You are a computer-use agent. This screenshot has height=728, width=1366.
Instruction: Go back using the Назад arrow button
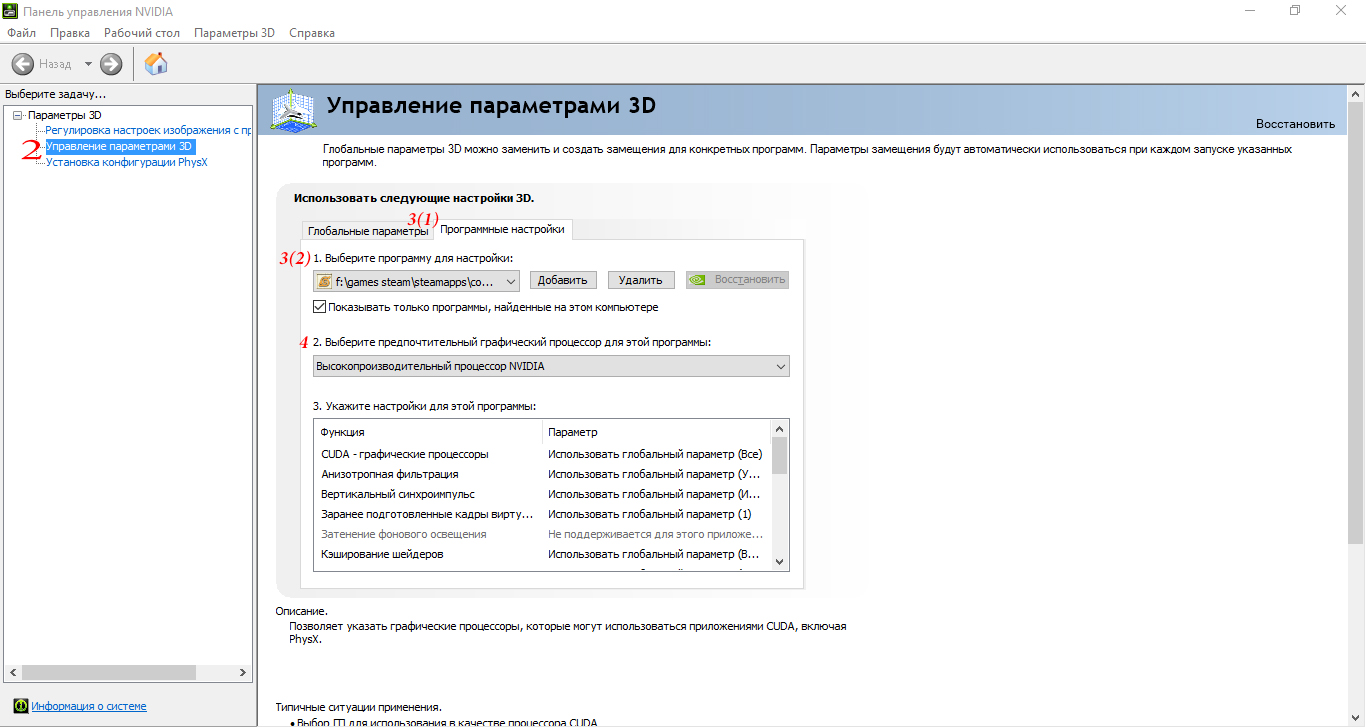(23, 64)
